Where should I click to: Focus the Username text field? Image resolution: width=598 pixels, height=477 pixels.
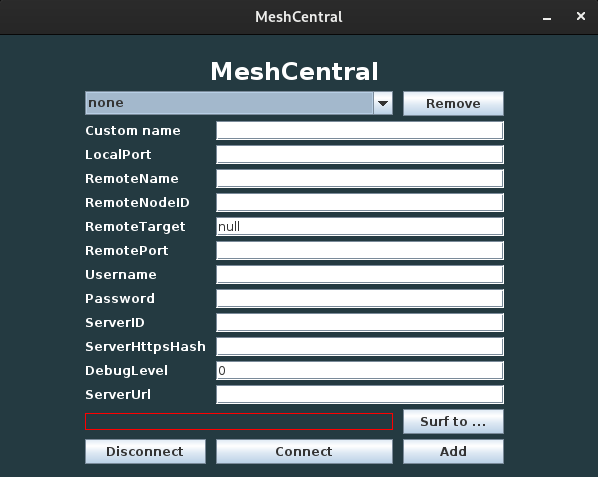coord(360,275)
